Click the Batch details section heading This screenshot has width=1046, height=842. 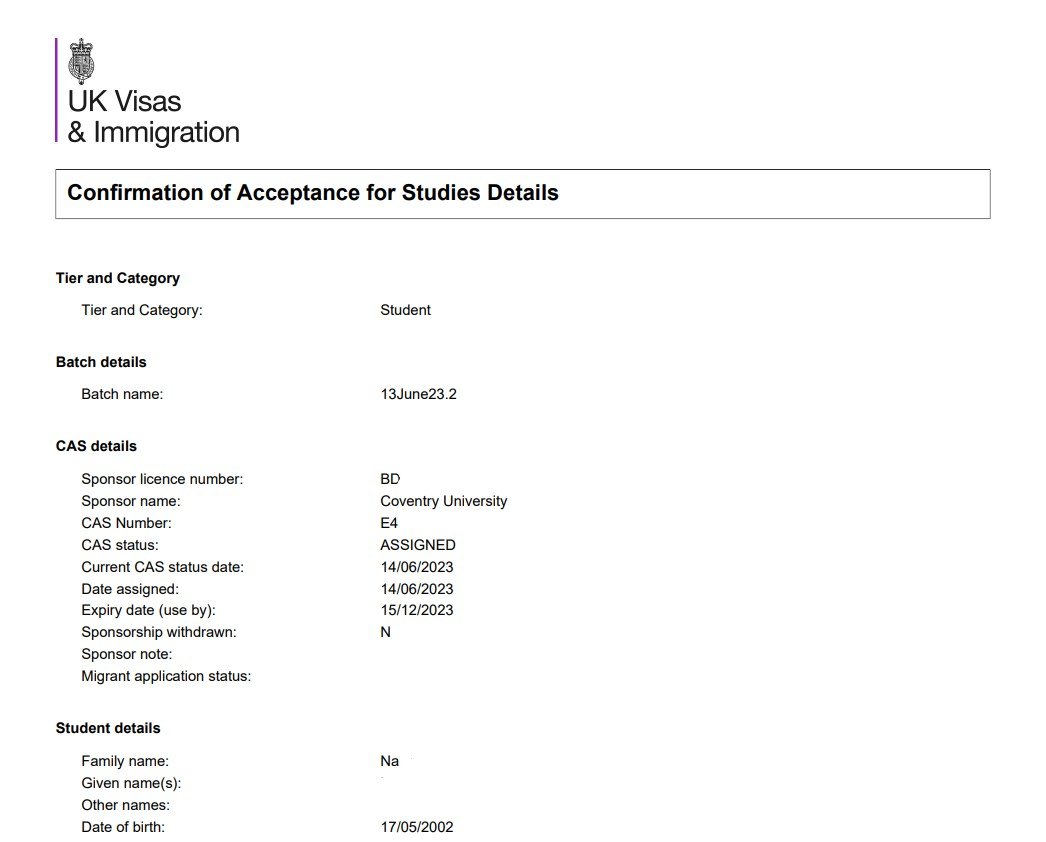click(x=101, y=362)
